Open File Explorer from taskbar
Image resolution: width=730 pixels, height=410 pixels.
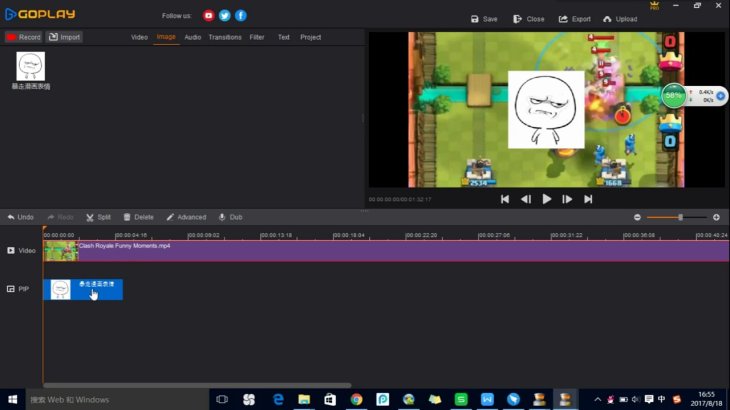[304, 399]
